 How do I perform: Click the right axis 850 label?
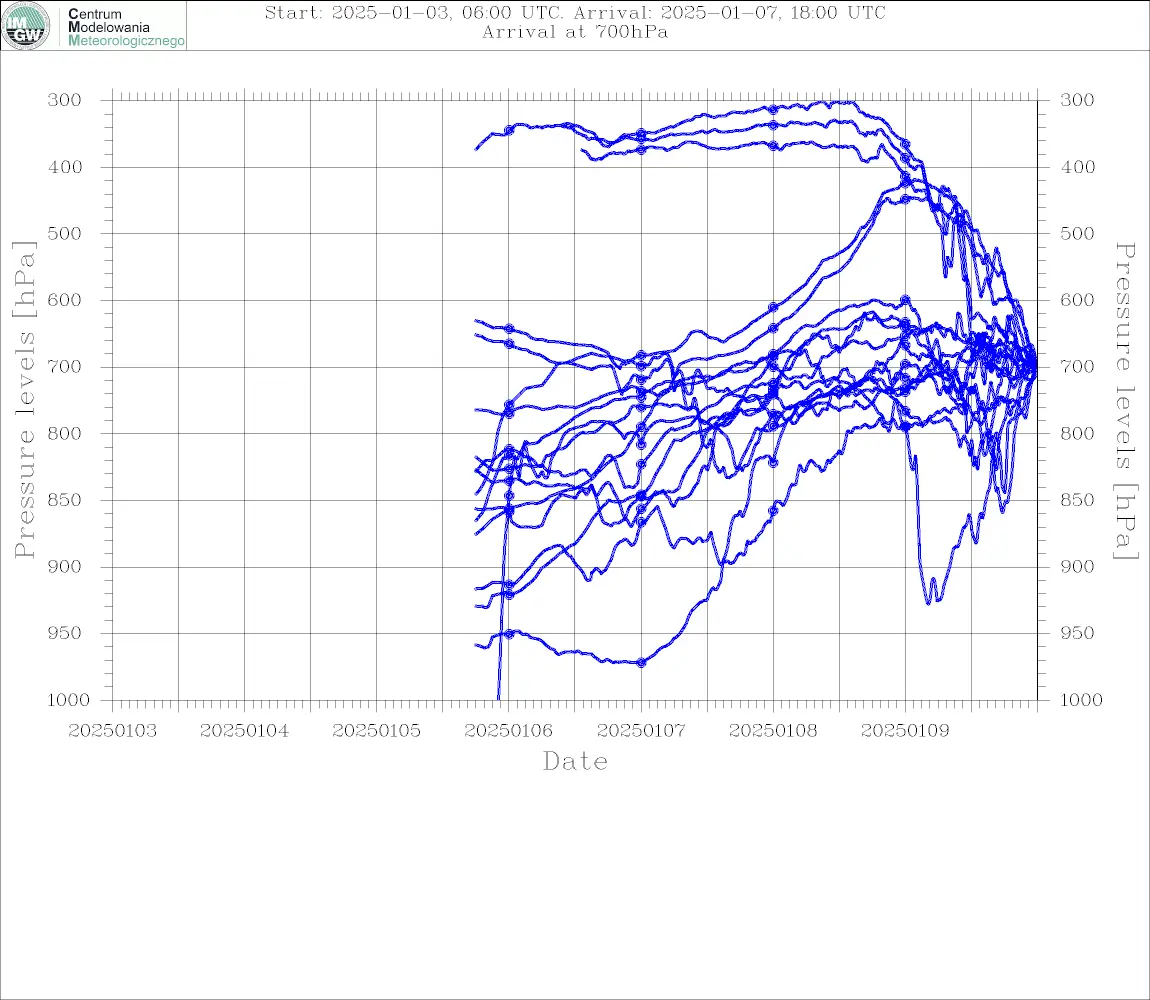1077,500
